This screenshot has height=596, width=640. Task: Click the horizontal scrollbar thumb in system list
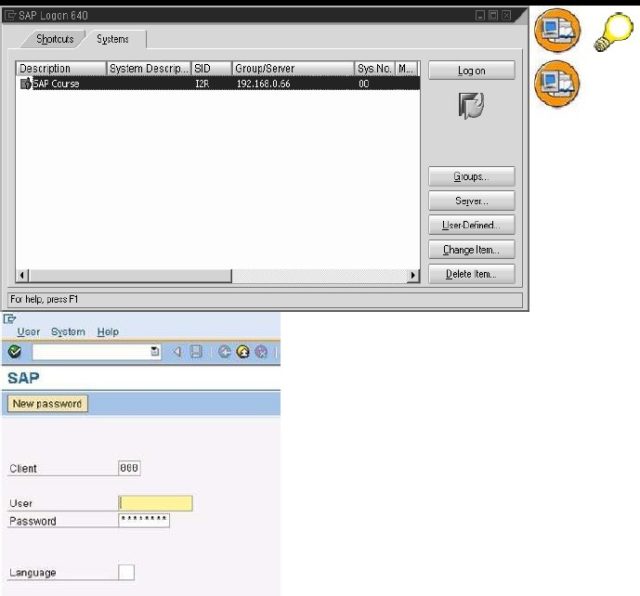click(130, 276)
